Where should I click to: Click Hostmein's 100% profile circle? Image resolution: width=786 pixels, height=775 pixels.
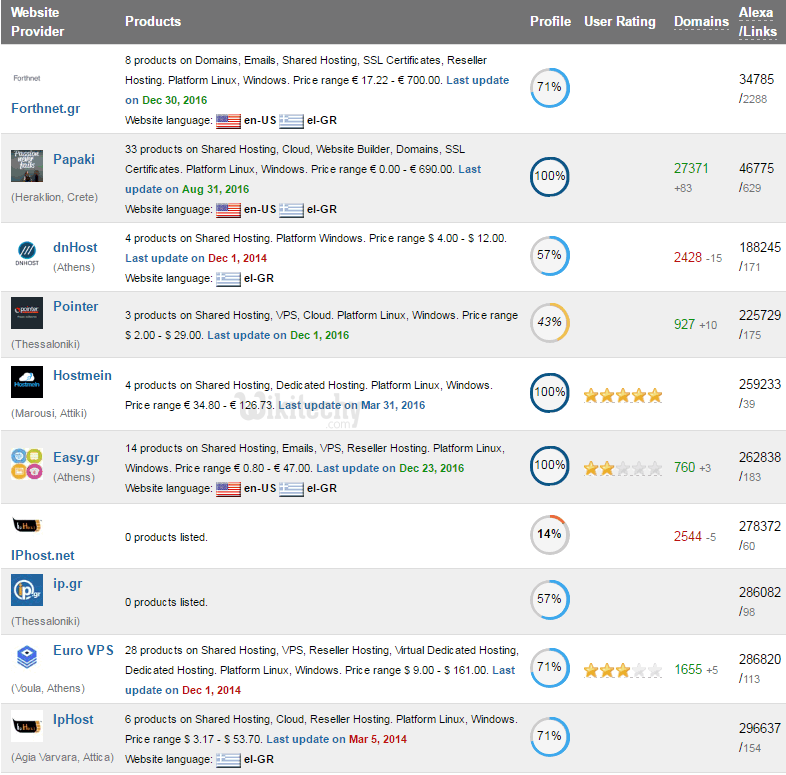pyautogui.click(x=550, y=393)
